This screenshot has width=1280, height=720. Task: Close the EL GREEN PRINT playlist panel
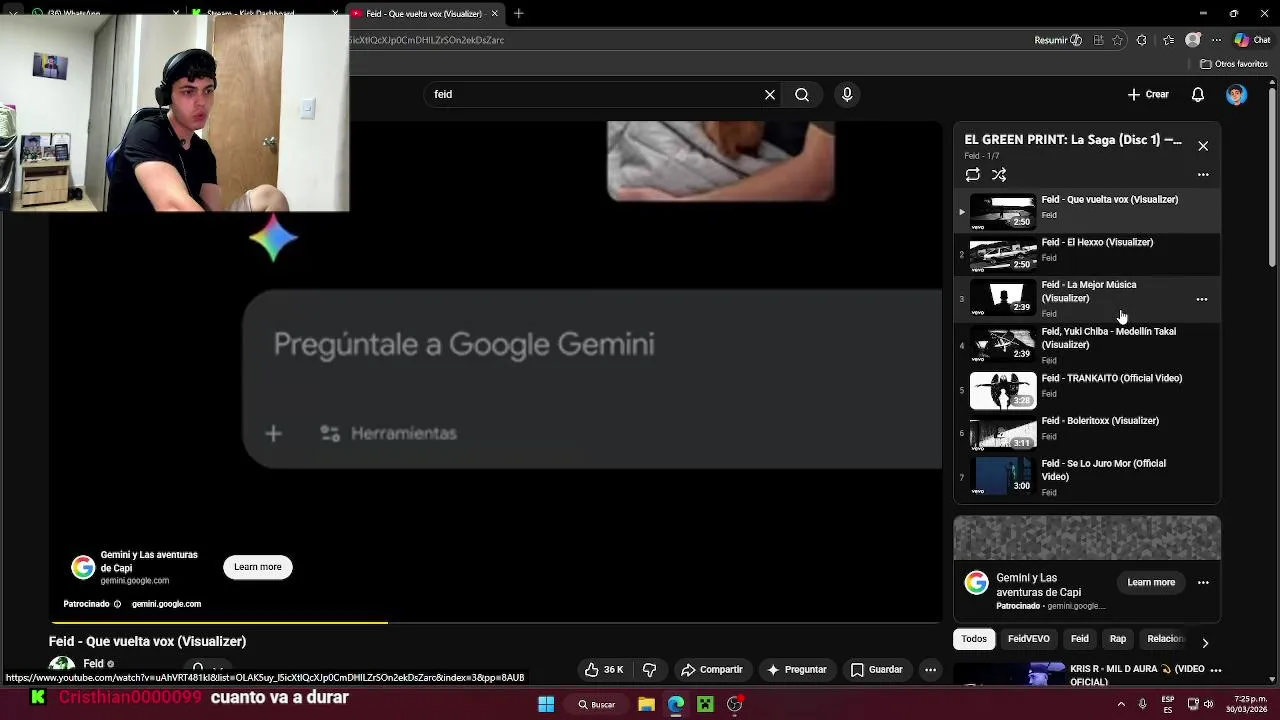(x=1203, y=146)
